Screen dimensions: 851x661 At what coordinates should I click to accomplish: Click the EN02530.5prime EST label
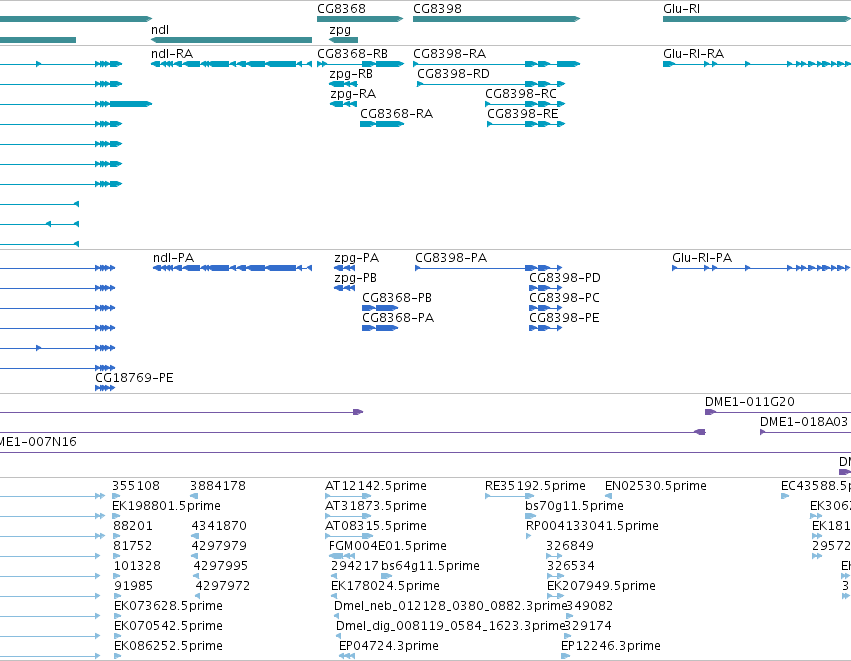click(656, 486)
